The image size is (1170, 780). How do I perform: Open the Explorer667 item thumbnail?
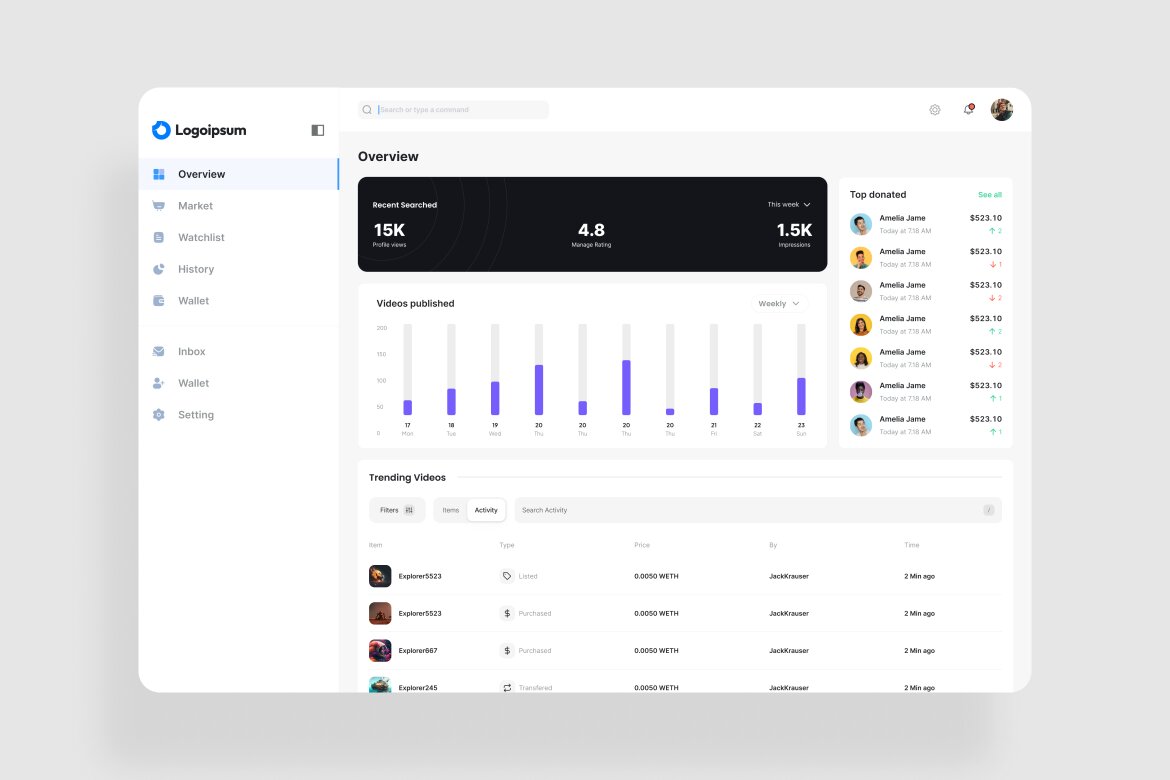pyautogui.click(x=379, y=650)
